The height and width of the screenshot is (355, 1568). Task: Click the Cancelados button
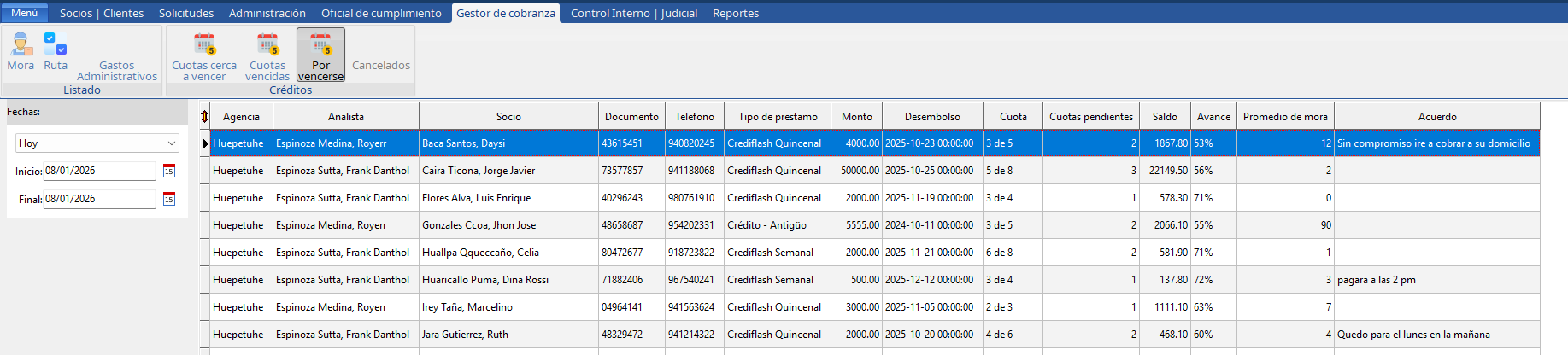coord(381,65)
